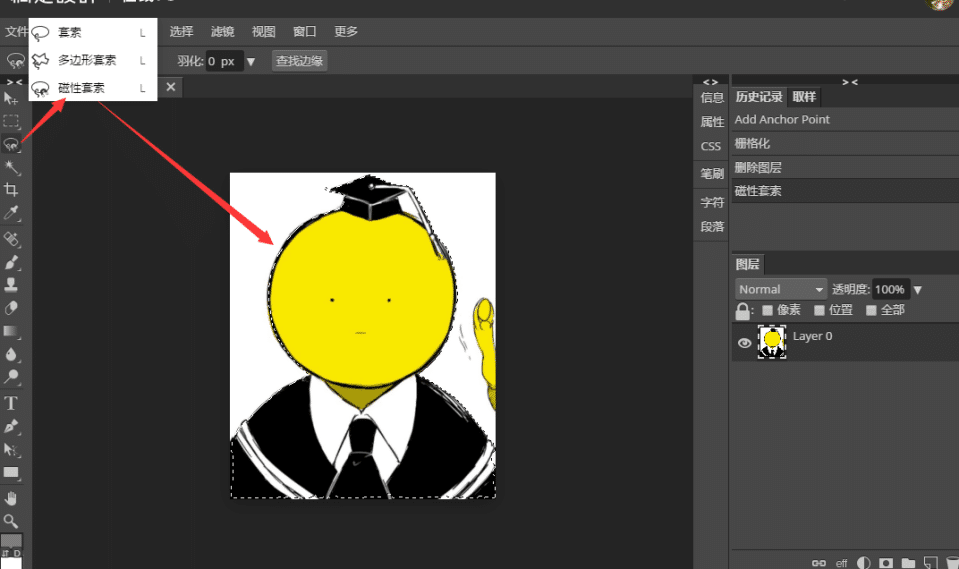Select the Magic Wand tool
Viewport: 959px width, 569px height.
12,167
